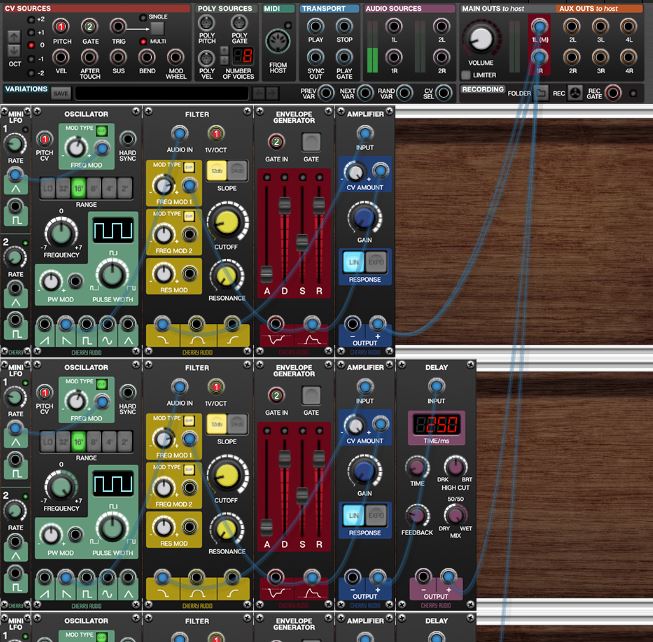Screen dimensions: 653x642
Task: Click the POLY GATE jack
Action: click(x=239, y=23)
